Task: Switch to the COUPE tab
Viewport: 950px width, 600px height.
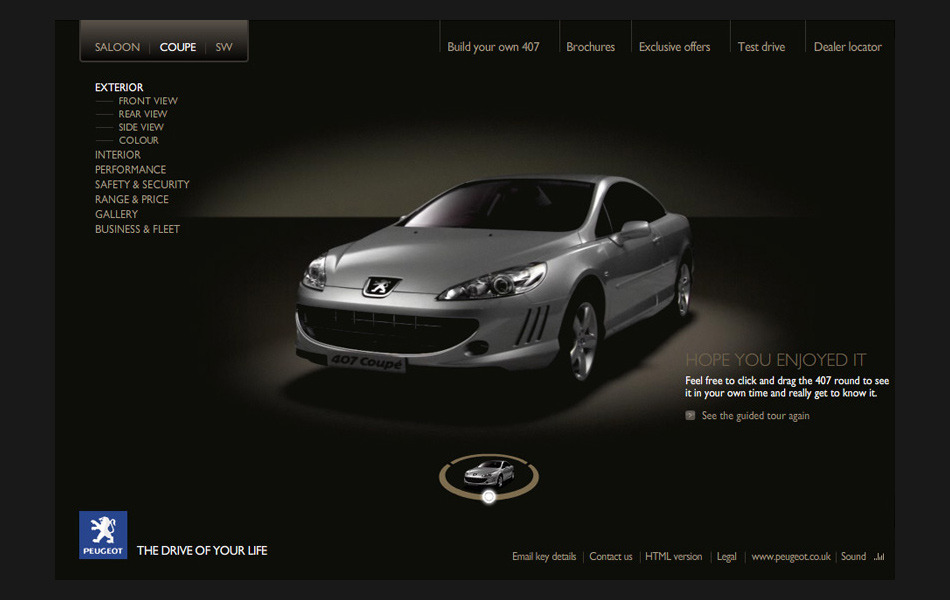Action: (x=178, y=47)
